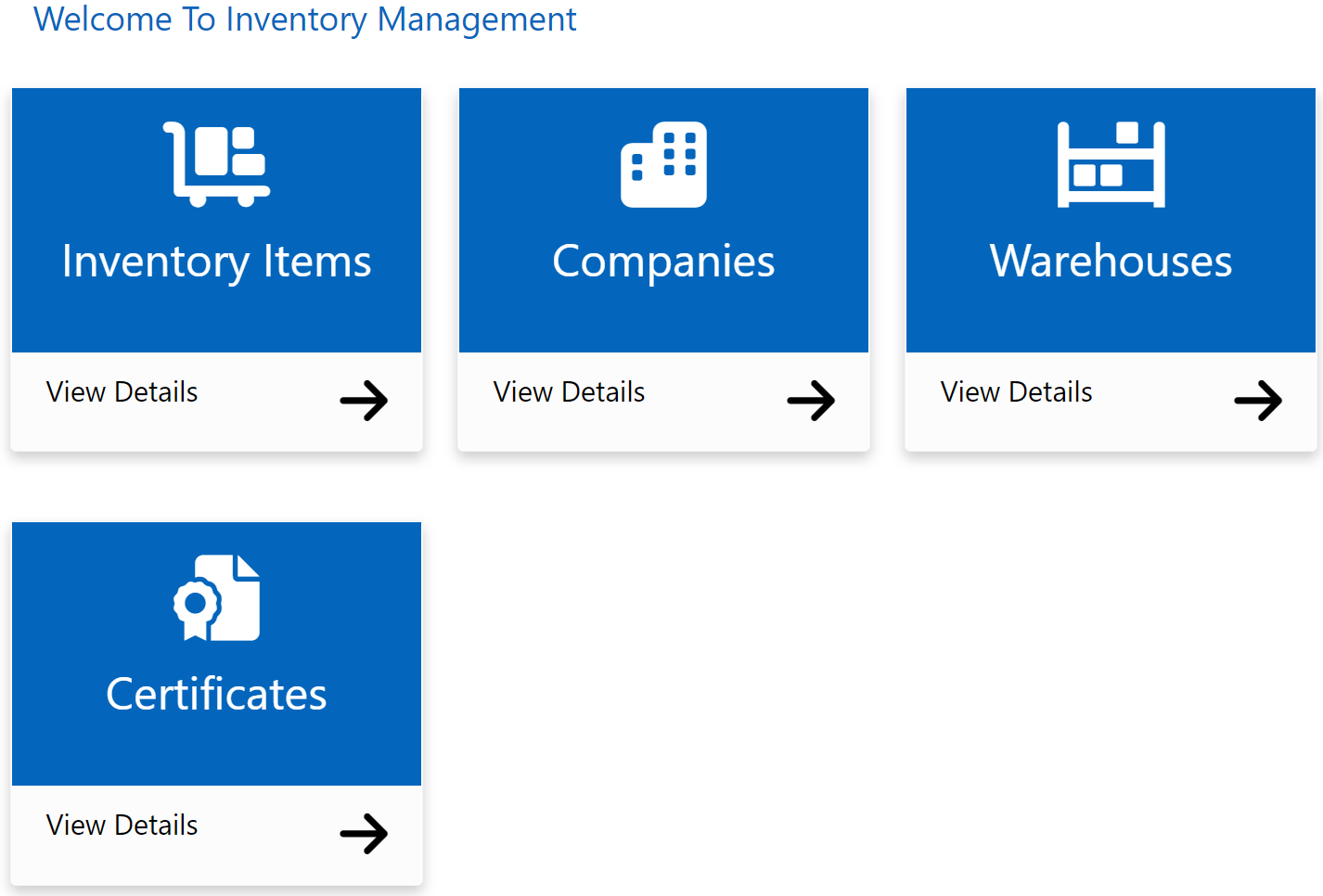Open View Details for Warehouses
The width and height of the screenshot is (1323, 896).
click(1016, 391)
